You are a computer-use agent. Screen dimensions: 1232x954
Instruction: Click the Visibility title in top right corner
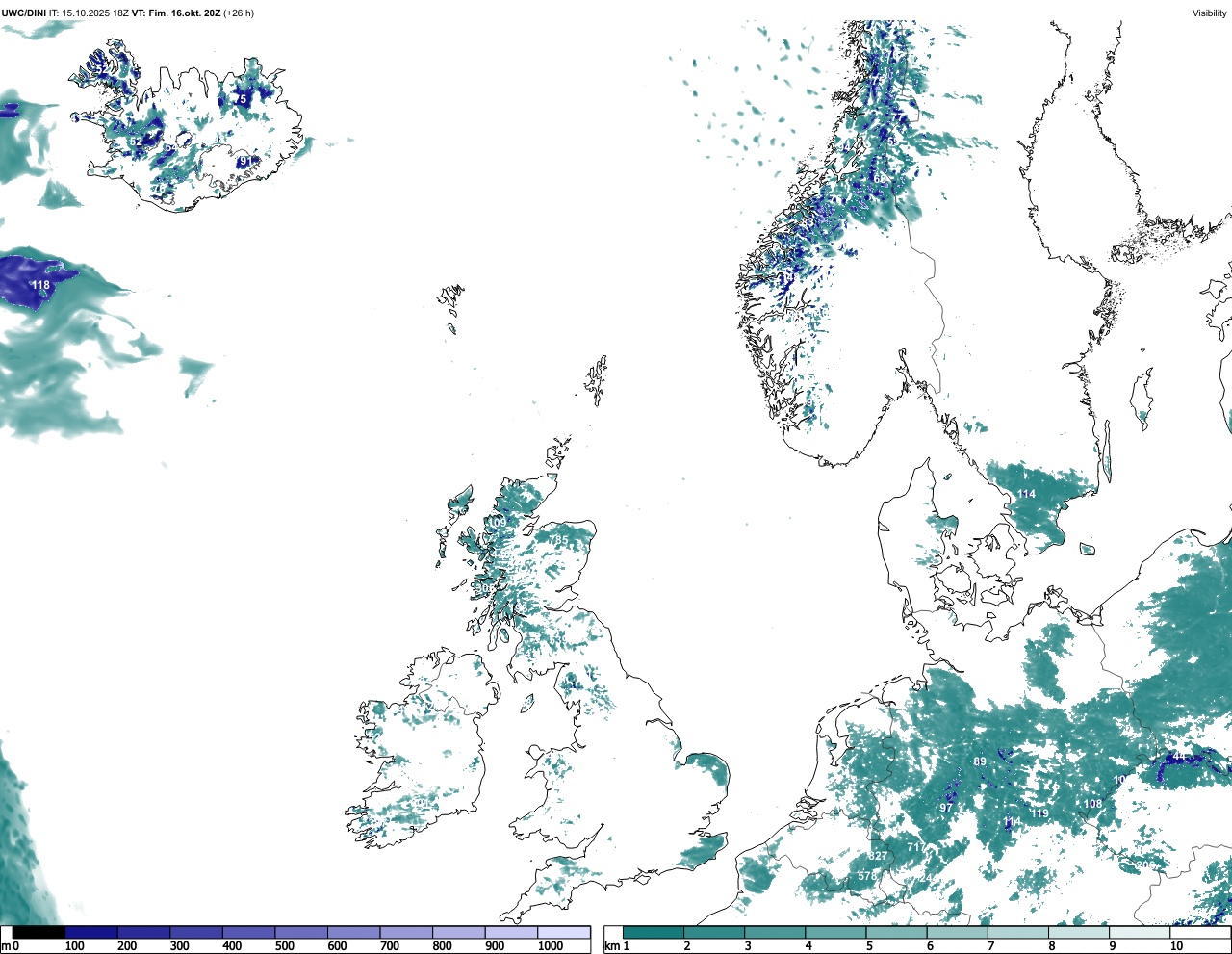click(x=1210, y=13)
